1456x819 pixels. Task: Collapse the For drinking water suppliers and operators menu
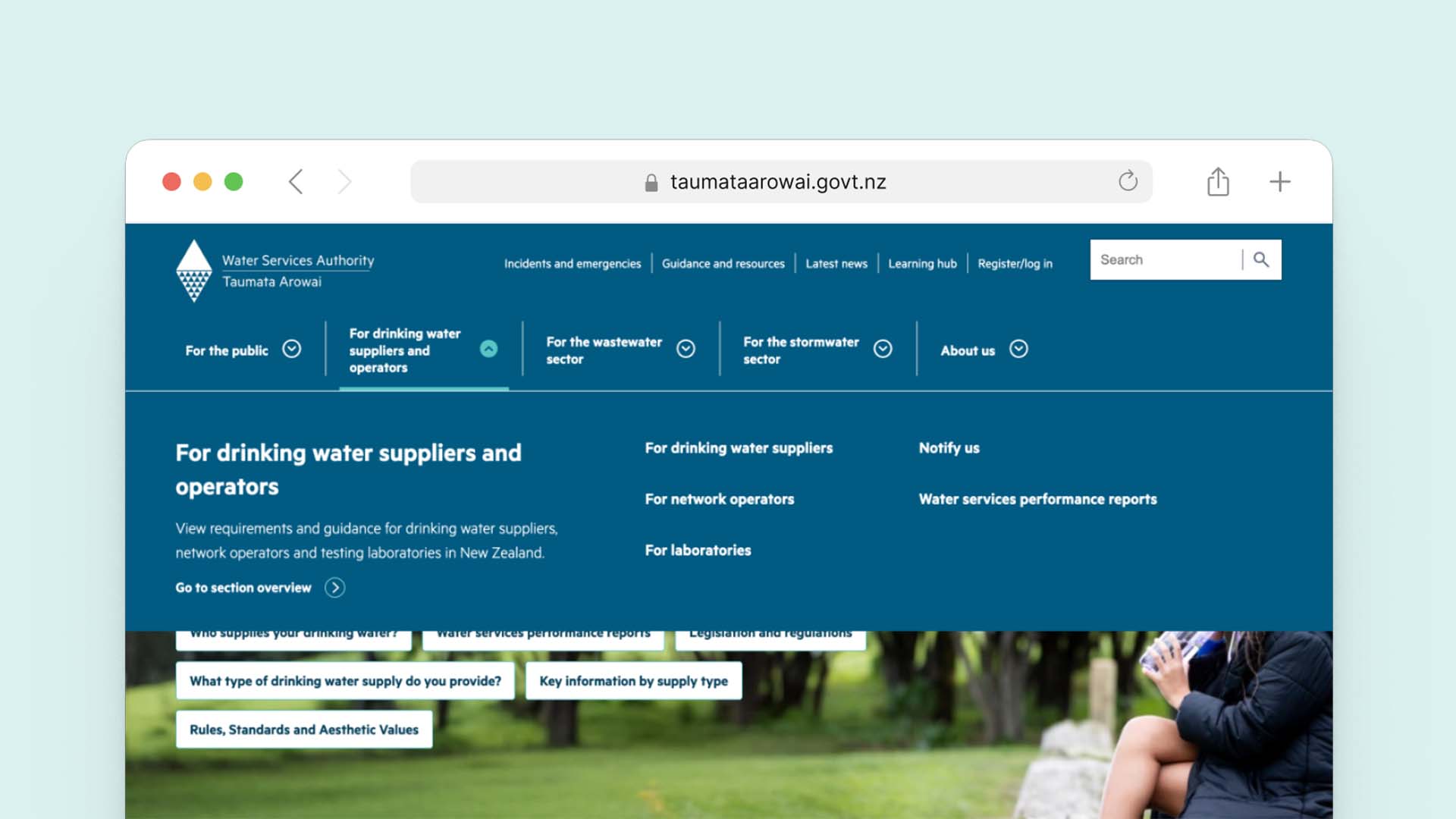[x=489, y=349]
